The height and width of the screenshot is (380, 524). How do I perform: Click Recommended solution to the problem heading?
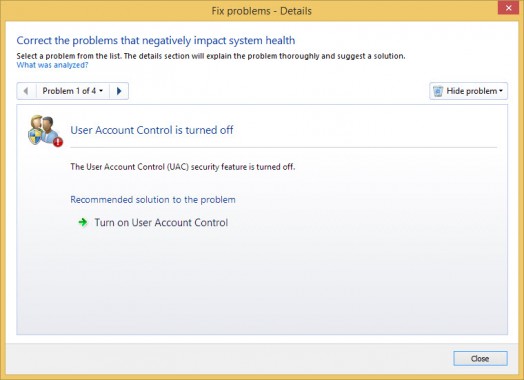153,200
